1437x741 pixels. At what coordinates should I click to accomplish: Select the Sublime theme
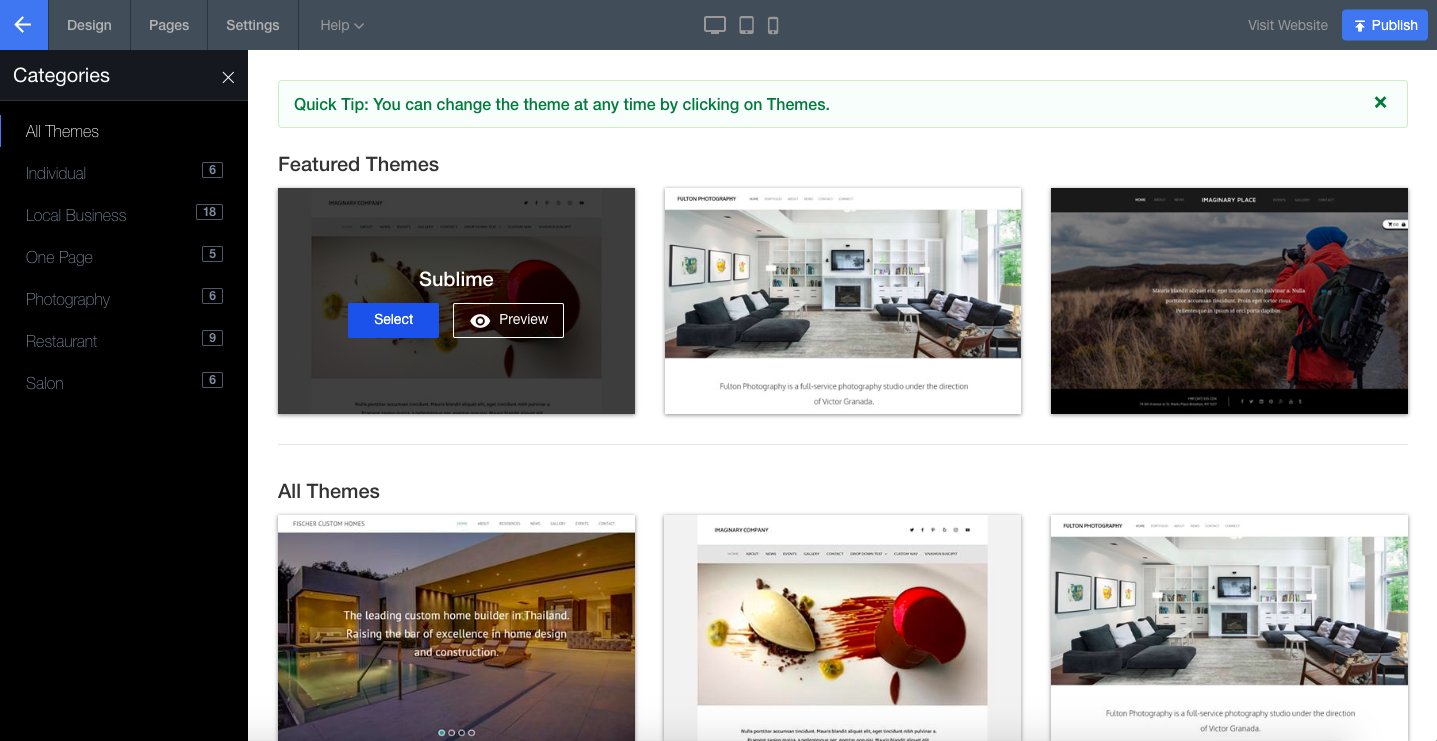pyautogui.click(x=393, y=320)
